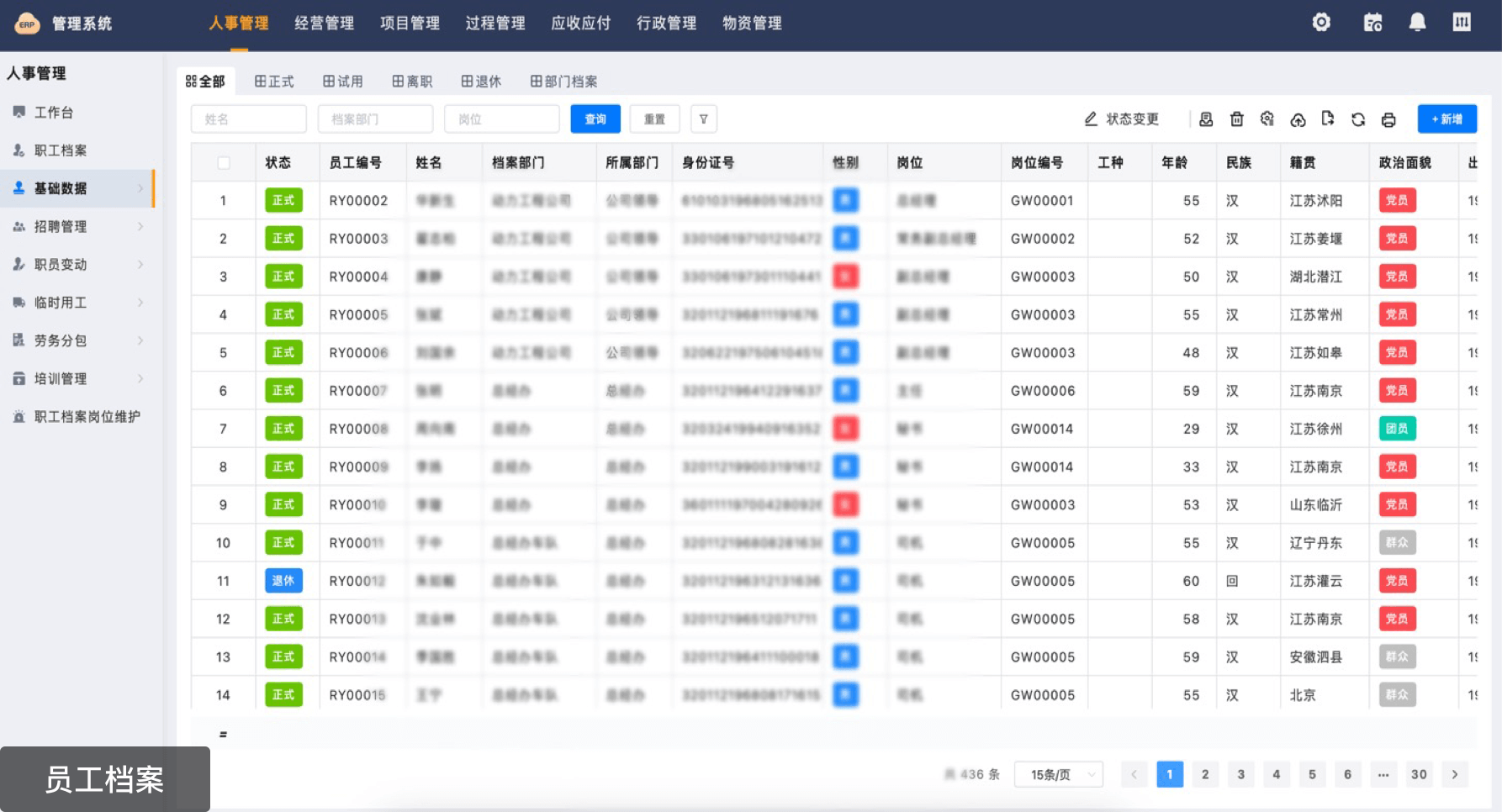
Task: Open the 经营管理 top menu
Action: click(324, 24)
